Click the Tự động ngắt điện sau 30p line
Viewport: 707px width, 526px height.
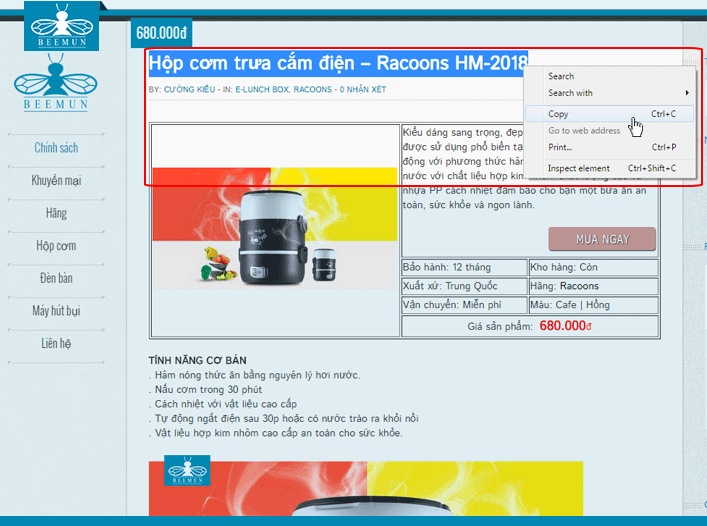click(x=286, y=418)
